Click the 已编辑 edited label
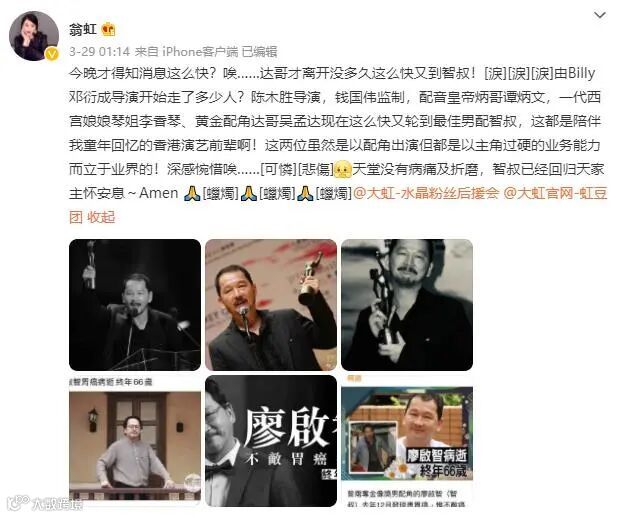 pos(259,51)
